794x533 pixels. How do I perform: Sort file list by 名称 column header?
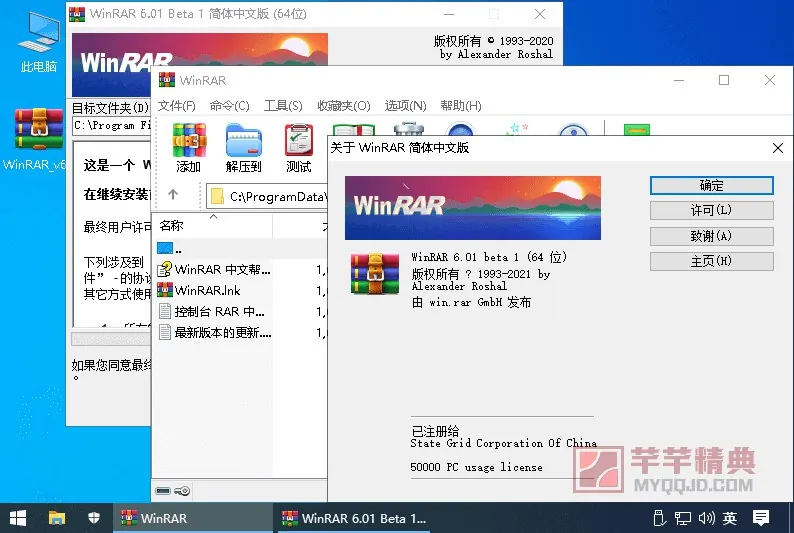pos(214,225)
